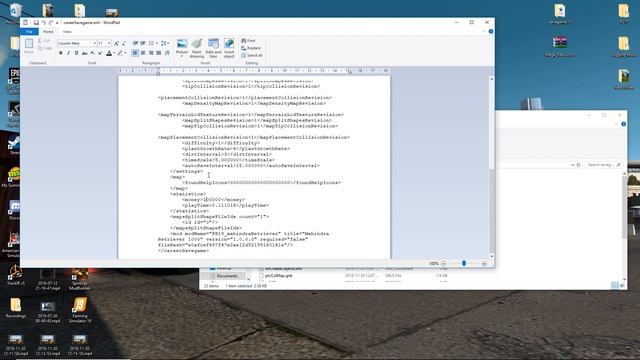Click Copy in the Clipboard group

(x=44, y=48)
